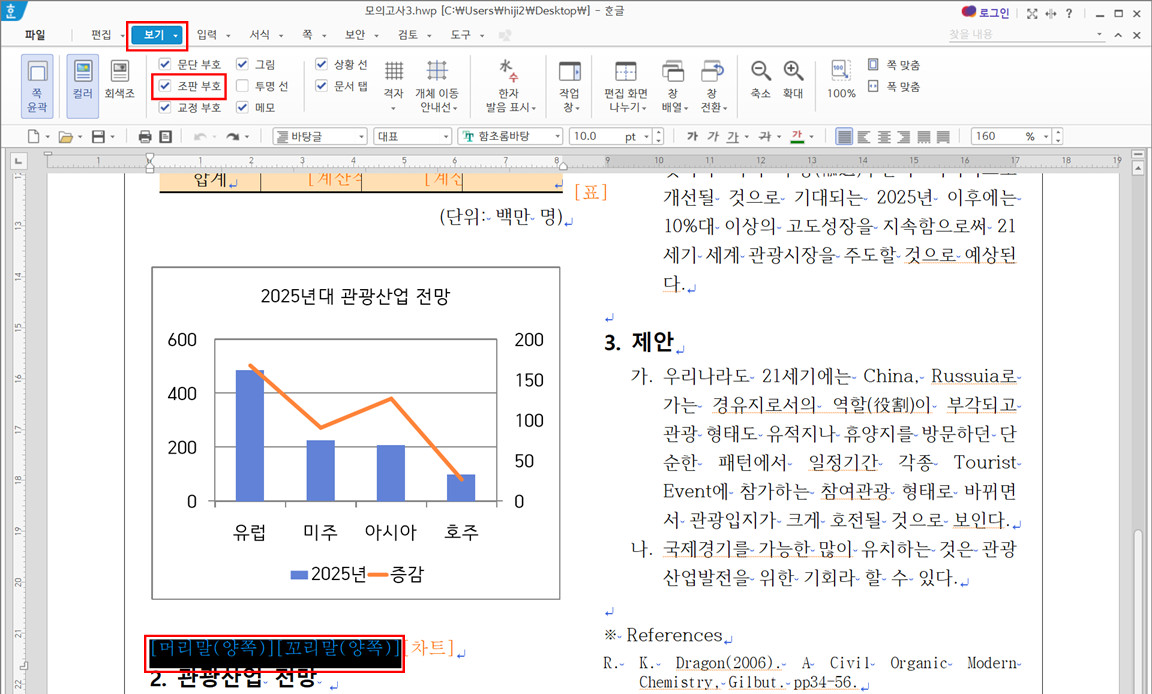This screenshot has width=1152, height=694.
Task: Align paragraph to both margins (justify)
Action: pos(844,136)
